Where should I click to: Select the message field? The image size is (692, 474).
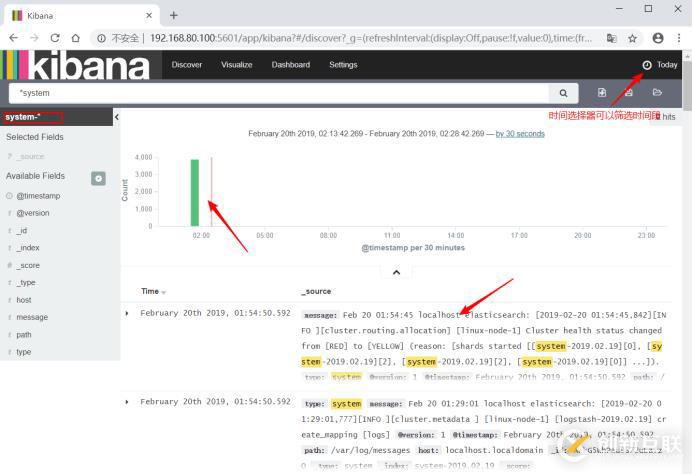pos(32,317)
